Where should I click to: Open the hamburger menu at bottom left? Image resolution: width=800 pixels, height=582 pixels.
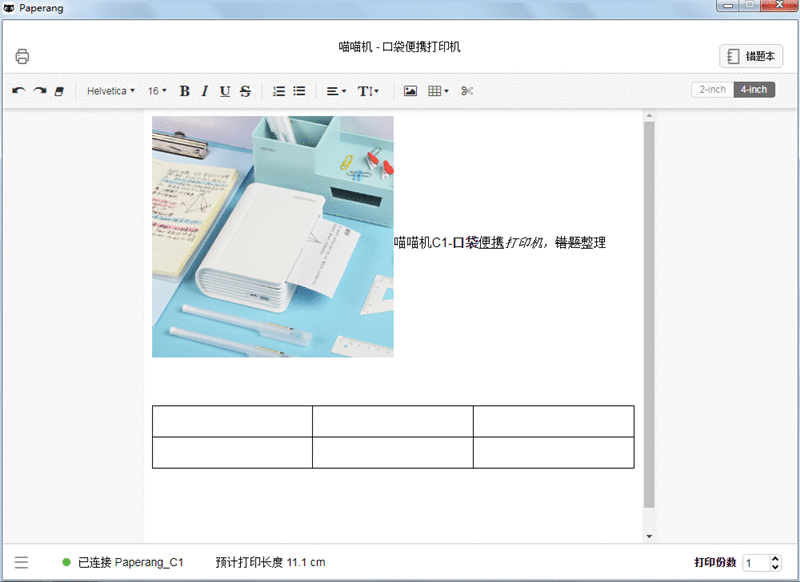[x=21, y=562]
